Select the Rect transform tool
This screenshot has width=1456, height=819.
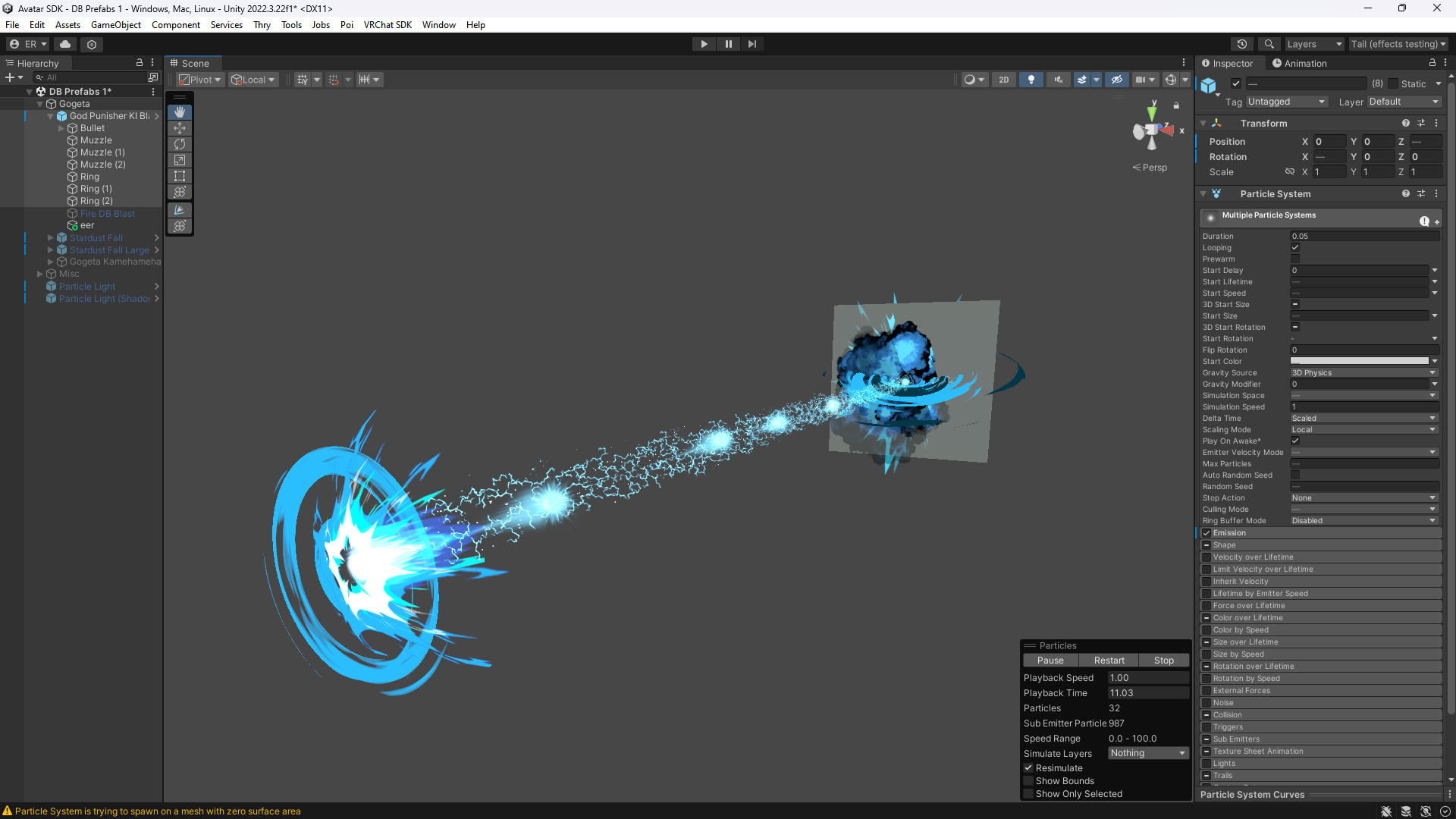(180, 176)
